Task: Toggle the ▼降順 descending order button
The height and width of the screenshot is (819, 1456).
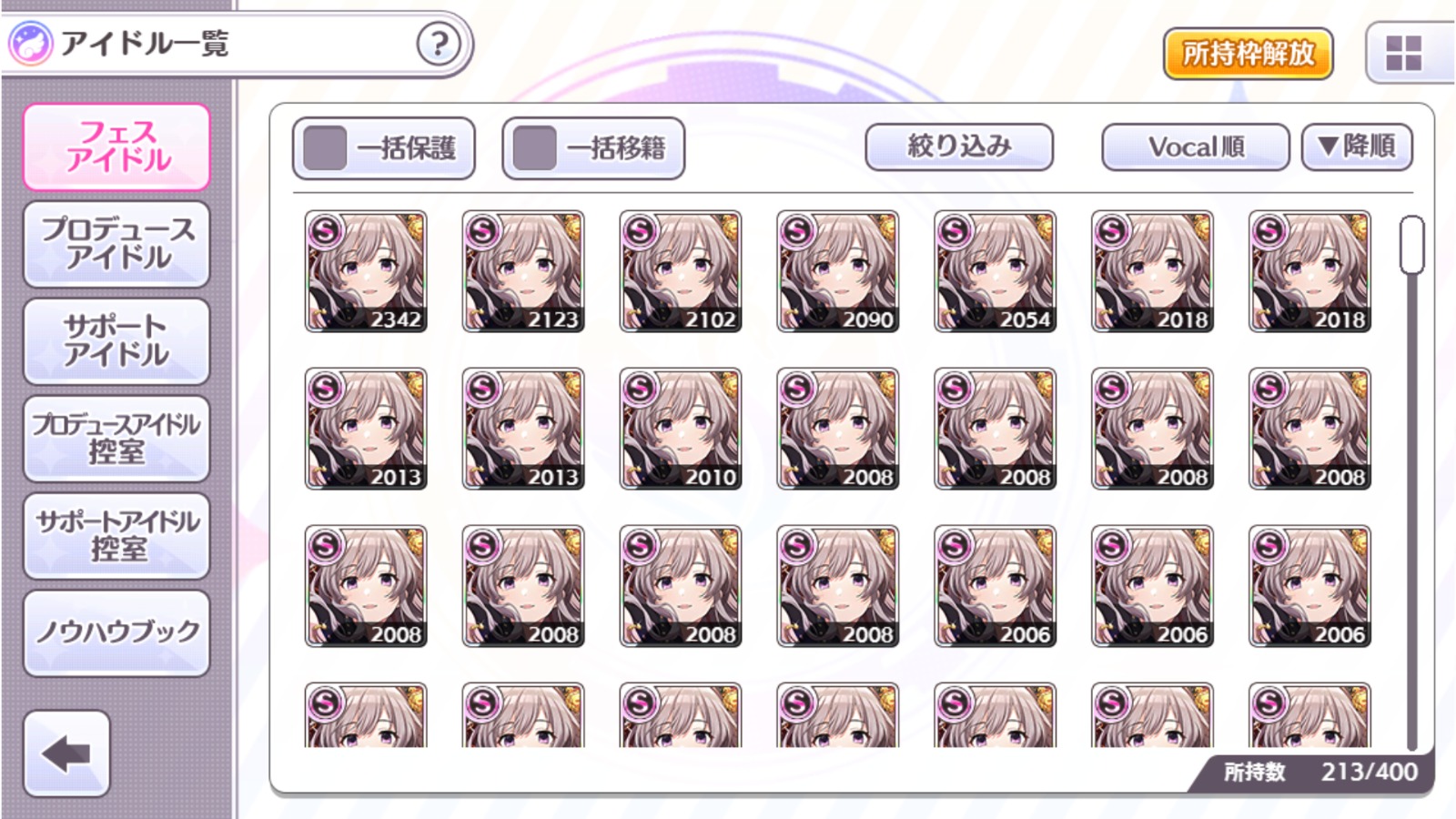Action: tap(1357, 147)
